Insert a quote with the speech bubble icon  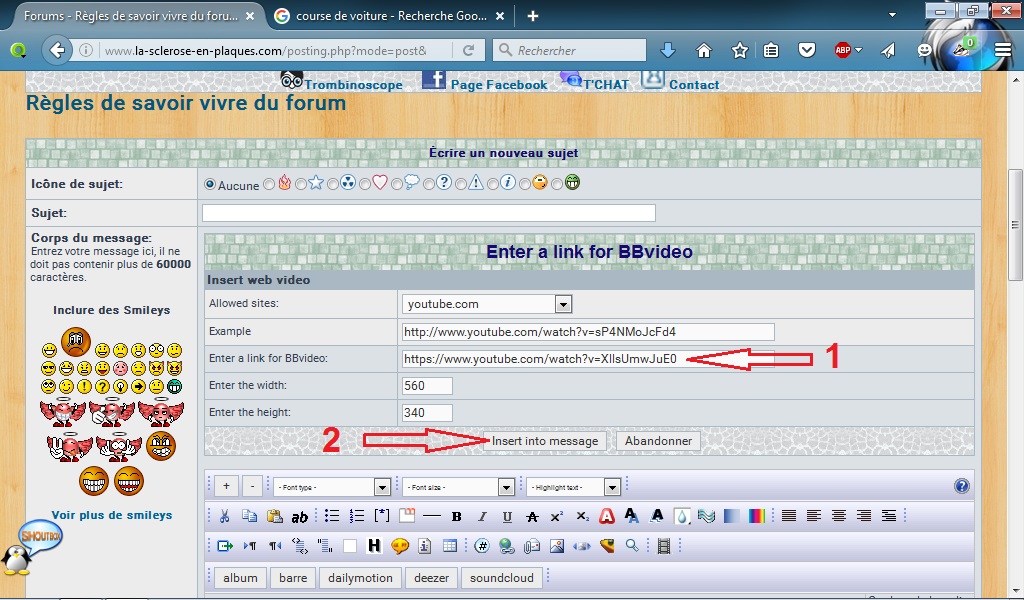pyautogui.click(x=400, y=546)
